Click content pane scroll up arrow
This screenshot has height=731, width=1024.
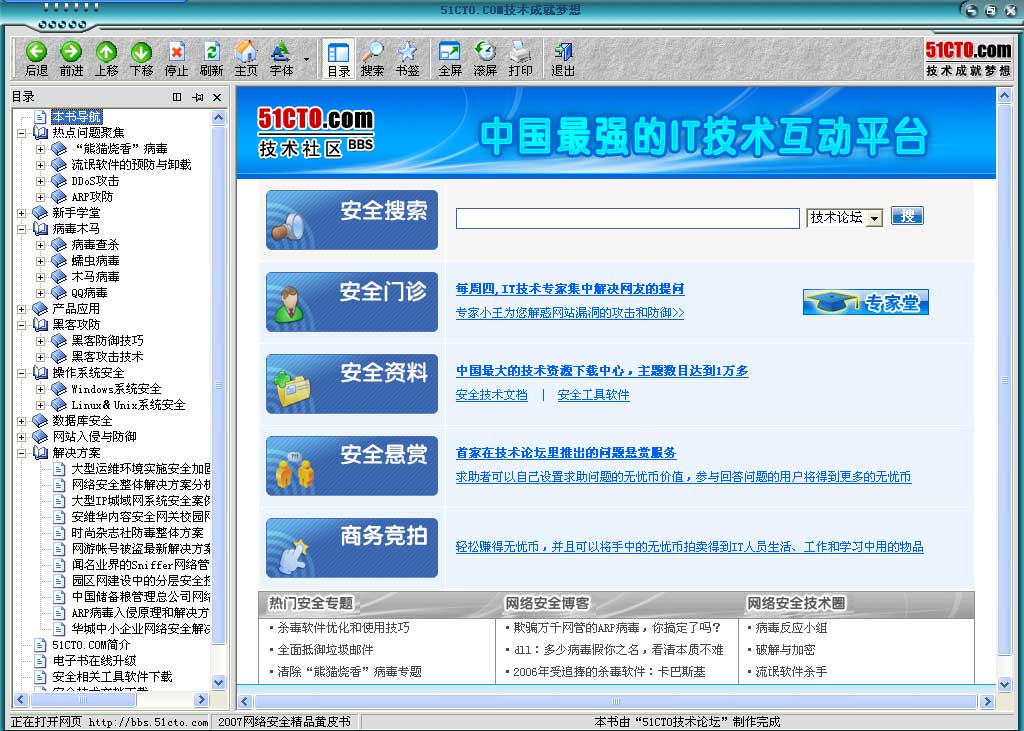click(1004, 96)
